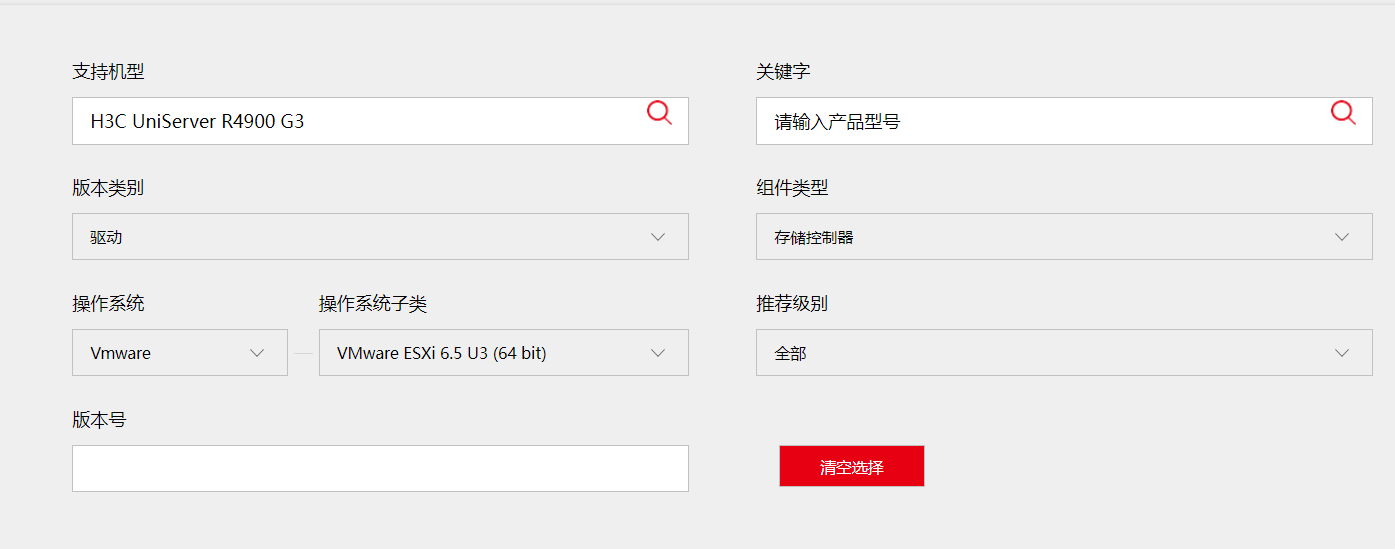Click the chevron arrow beside Vmware

(257, 353)
